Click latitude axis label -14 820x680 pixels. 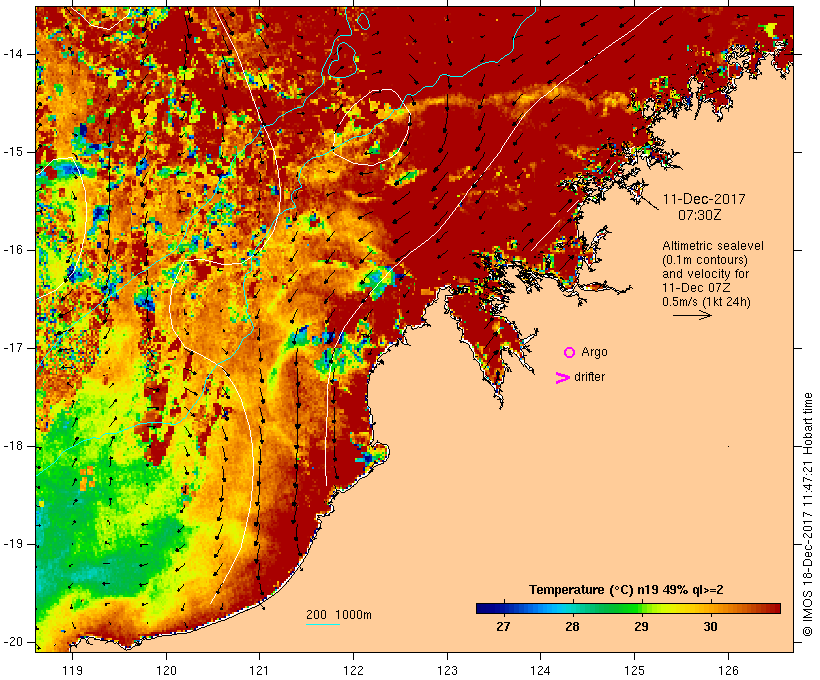(x=13, y=54)
